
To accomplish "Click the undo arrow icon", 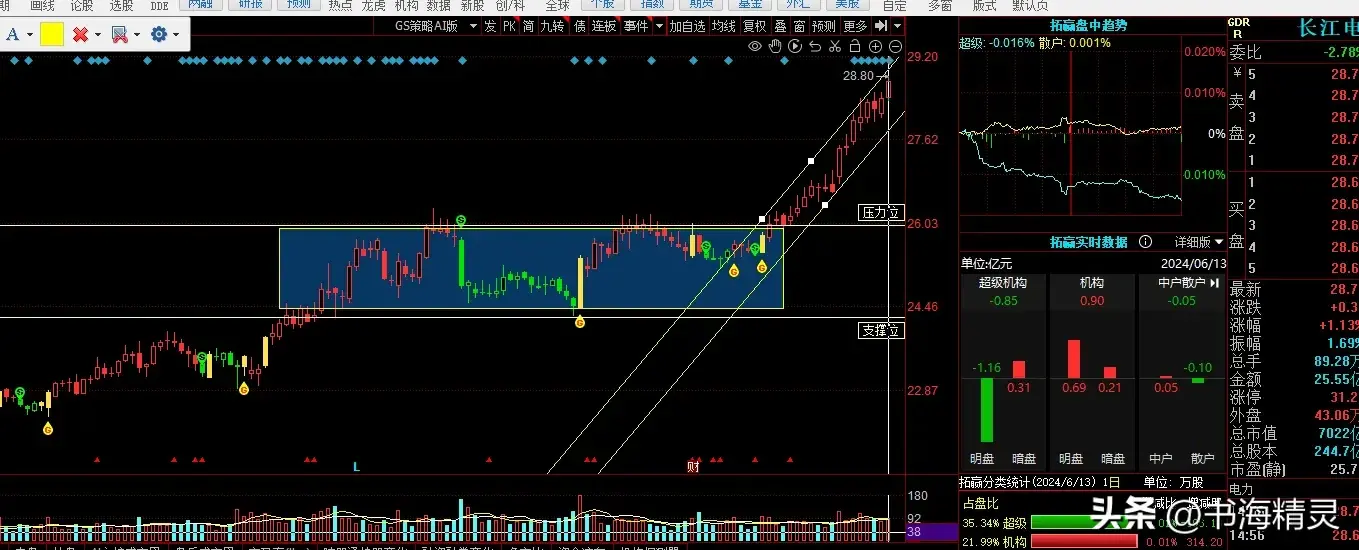I will 815,46.
